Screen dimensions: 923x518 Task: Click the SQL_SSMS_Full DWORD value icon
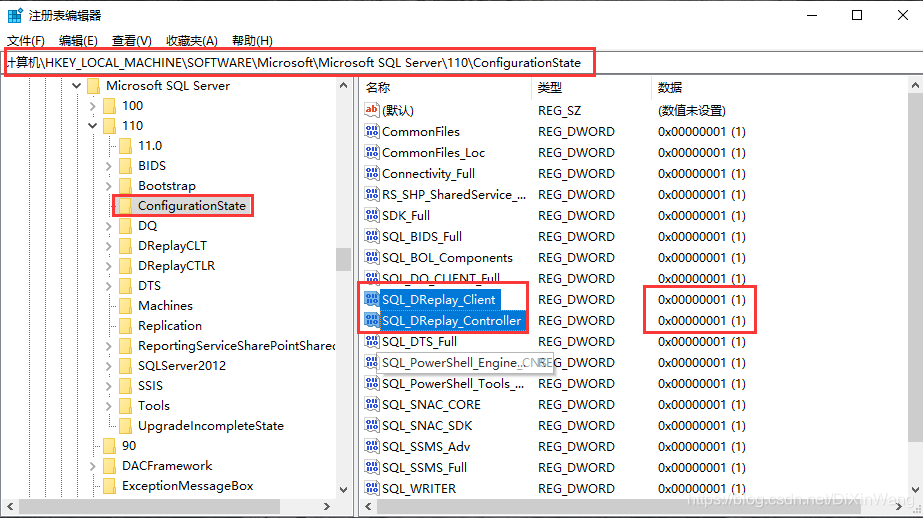[x=371, y=467]
